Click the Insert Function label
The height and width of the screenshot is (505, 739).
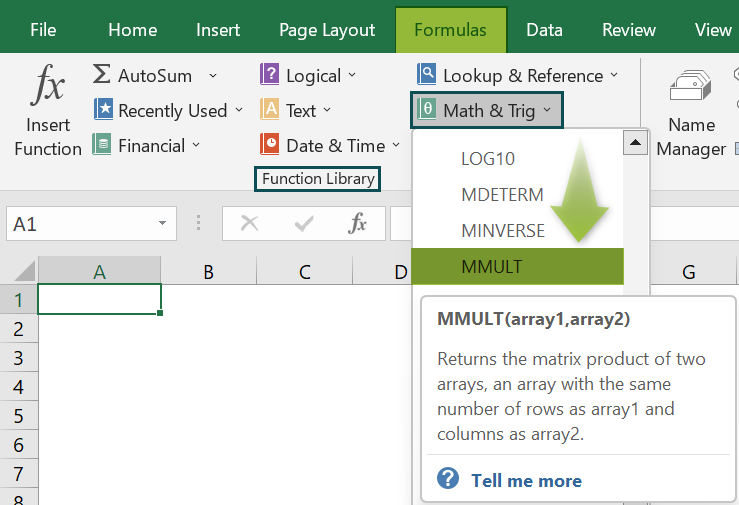(48, 137)
